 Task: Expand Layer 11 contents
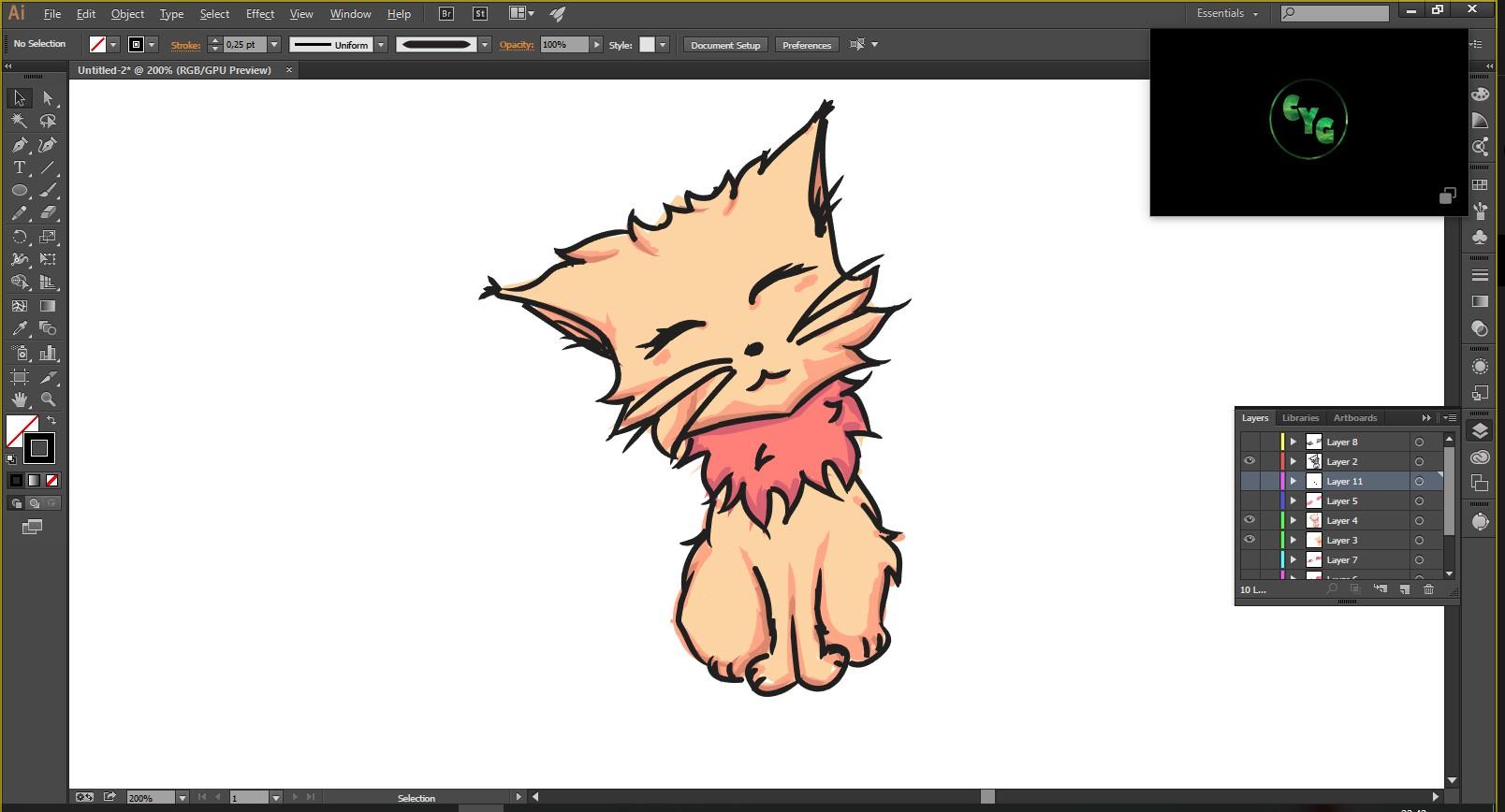(x=1293, y=481)
